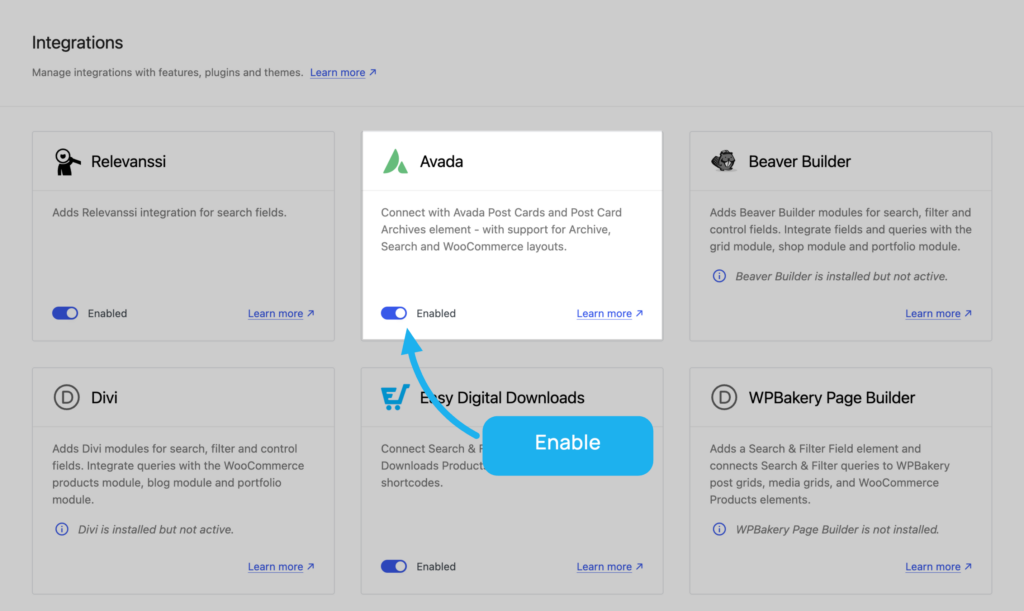The height and width of the screenshot is (611, 1024).
Task: Click the Easy Digital Downloads card title
Action: [x=502, y=398]
